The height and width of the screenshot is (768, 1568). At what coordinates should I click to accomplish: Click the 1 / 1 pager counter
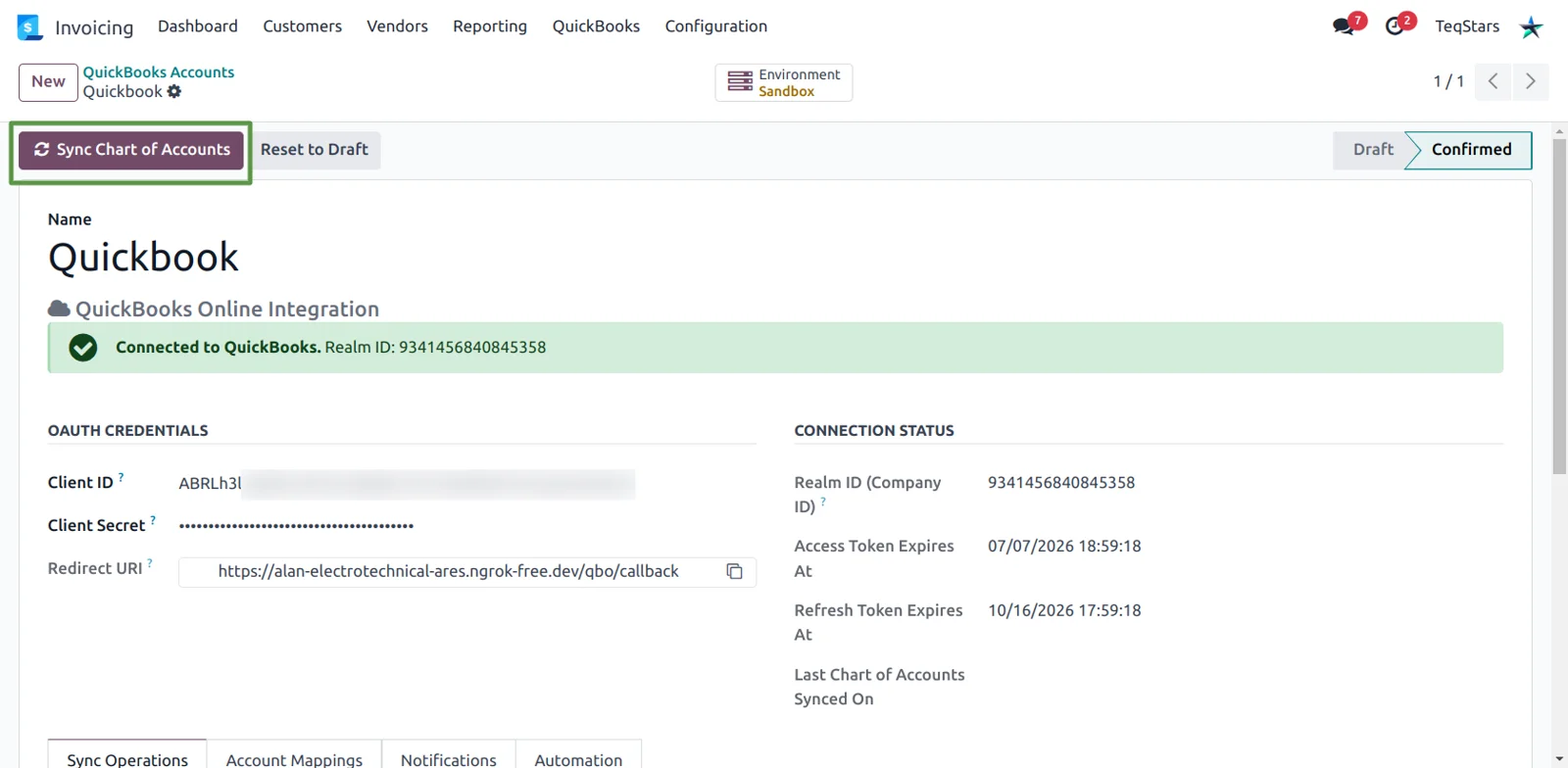coord(1448,81)
